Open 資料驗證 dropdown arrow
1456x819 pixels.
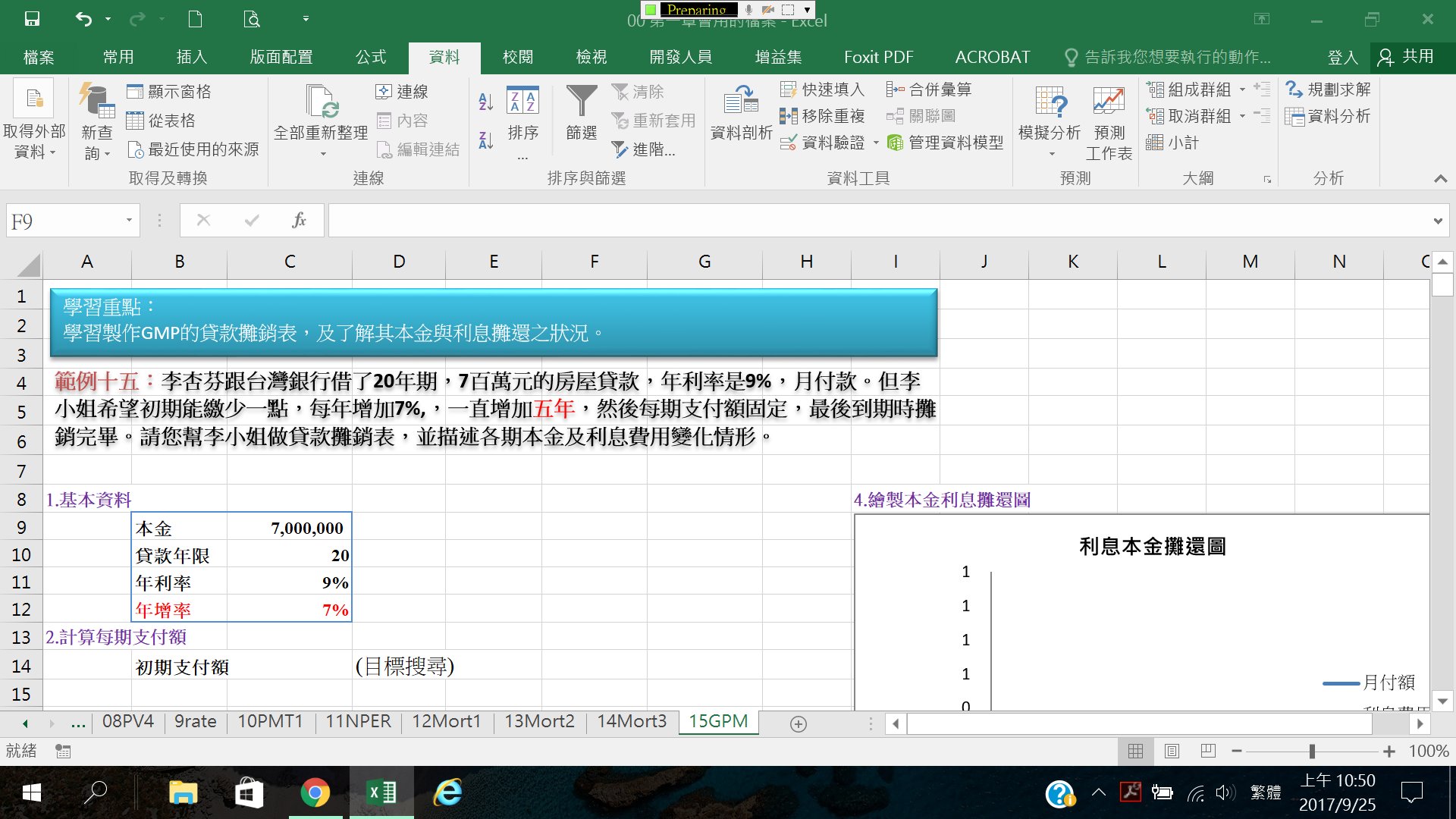(x=876, y=143)
